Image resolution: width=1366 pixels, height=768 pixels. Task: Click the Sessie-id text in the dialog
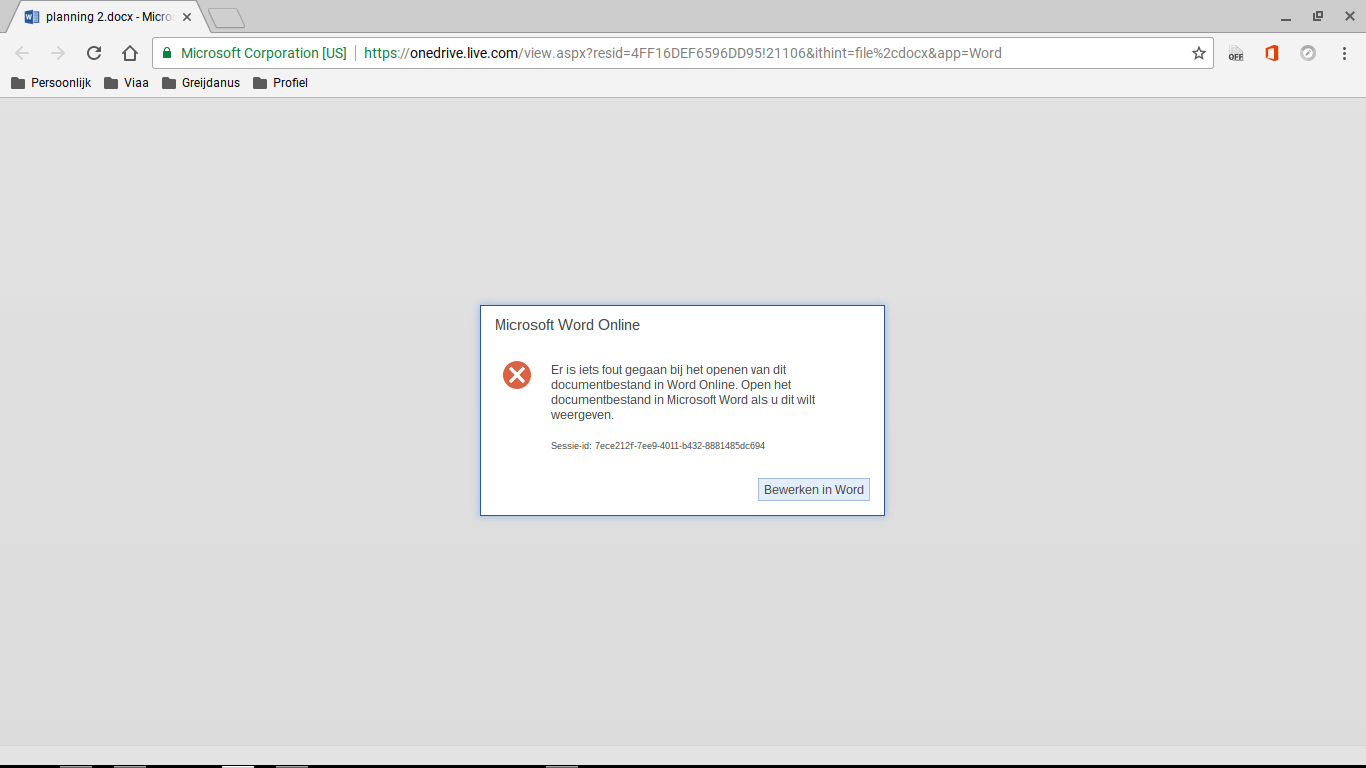tap(658, 446)
